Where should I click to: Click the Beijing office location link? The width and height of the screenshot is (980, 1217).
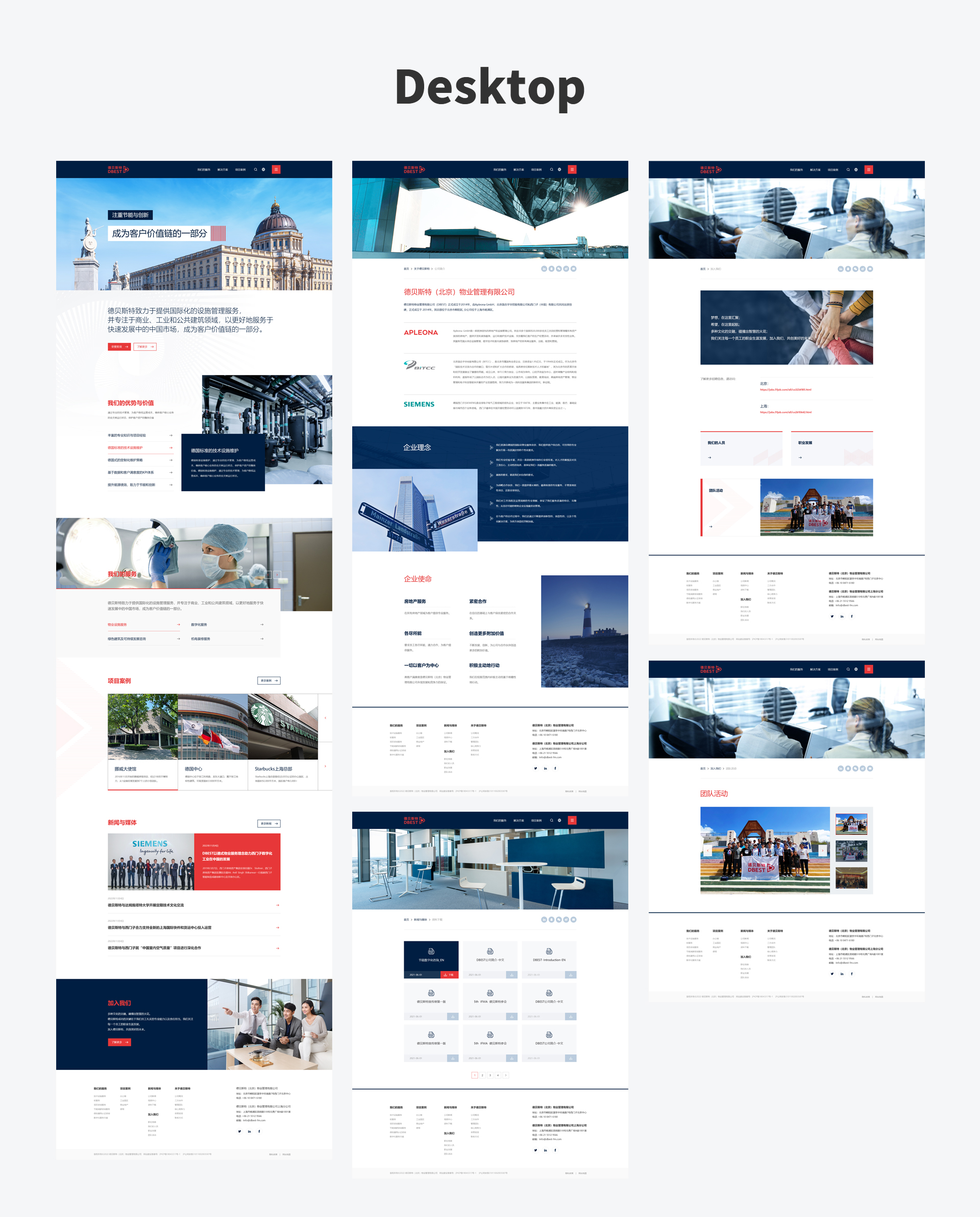click(785, 390)
